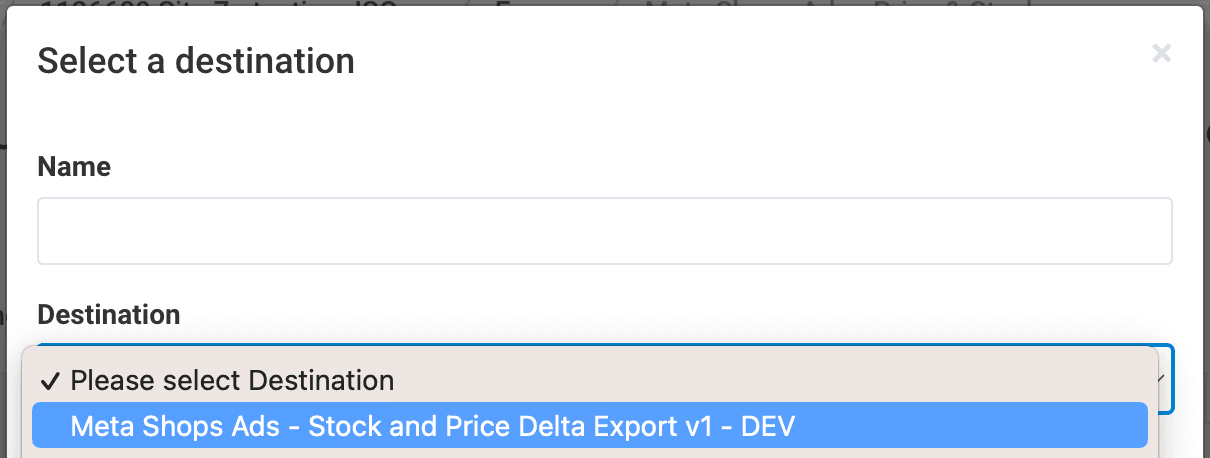
Task: Close the Select a destination dialog
Action: click(x=1161, y=54)
